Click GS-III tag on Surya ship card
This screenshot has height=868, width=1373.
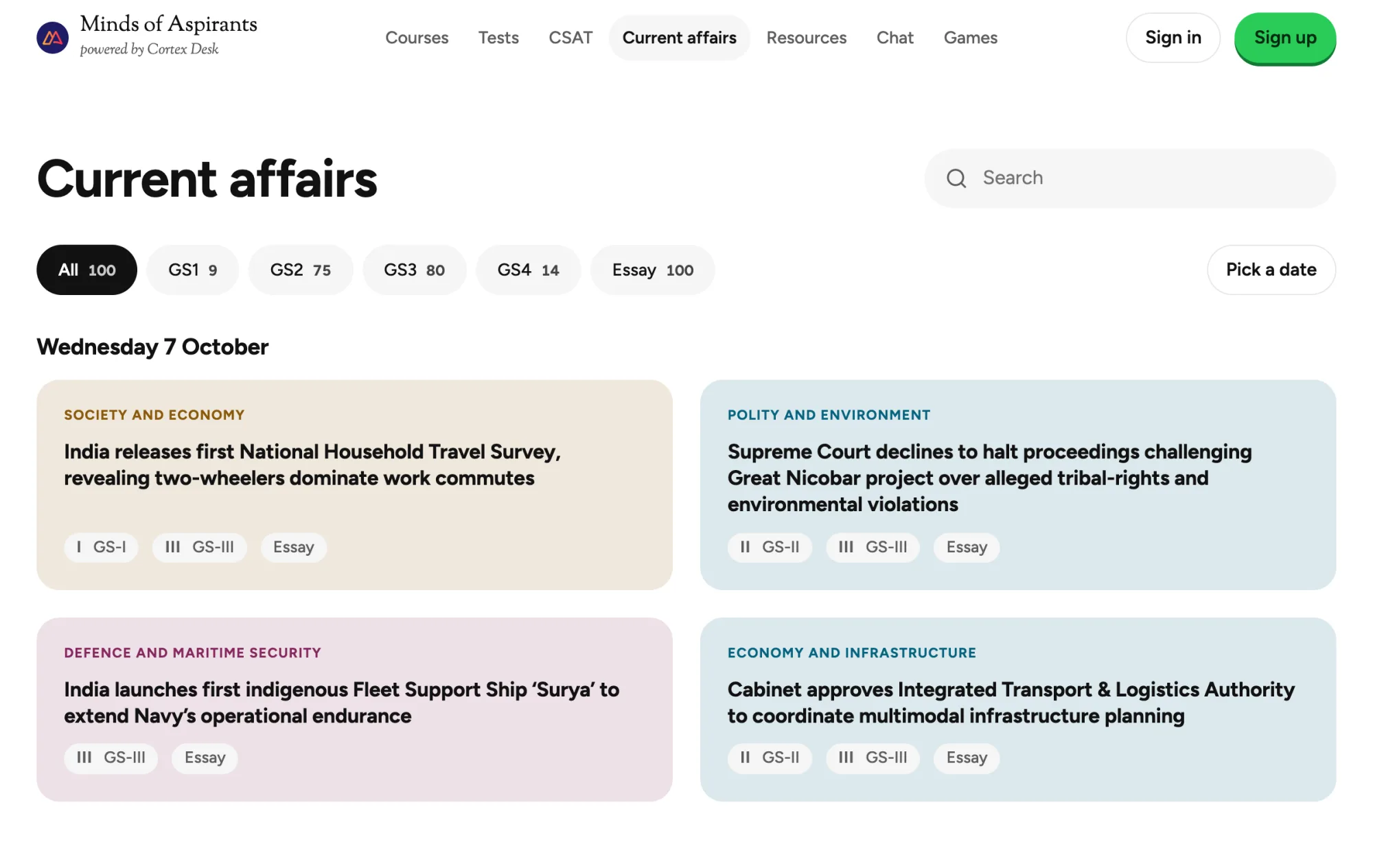(x=111, y=758)
